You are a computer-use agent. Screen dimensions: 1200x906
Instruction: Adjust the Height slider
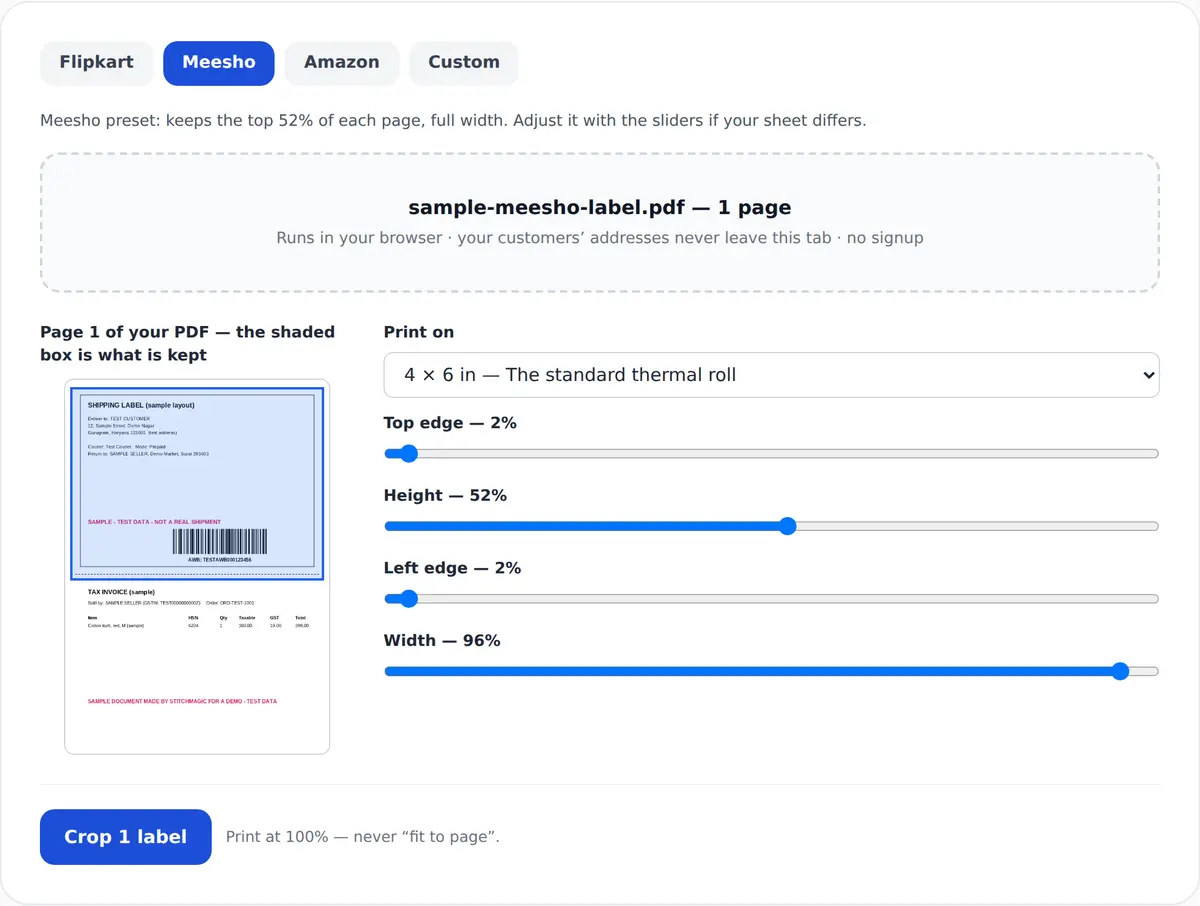point(771,526)
